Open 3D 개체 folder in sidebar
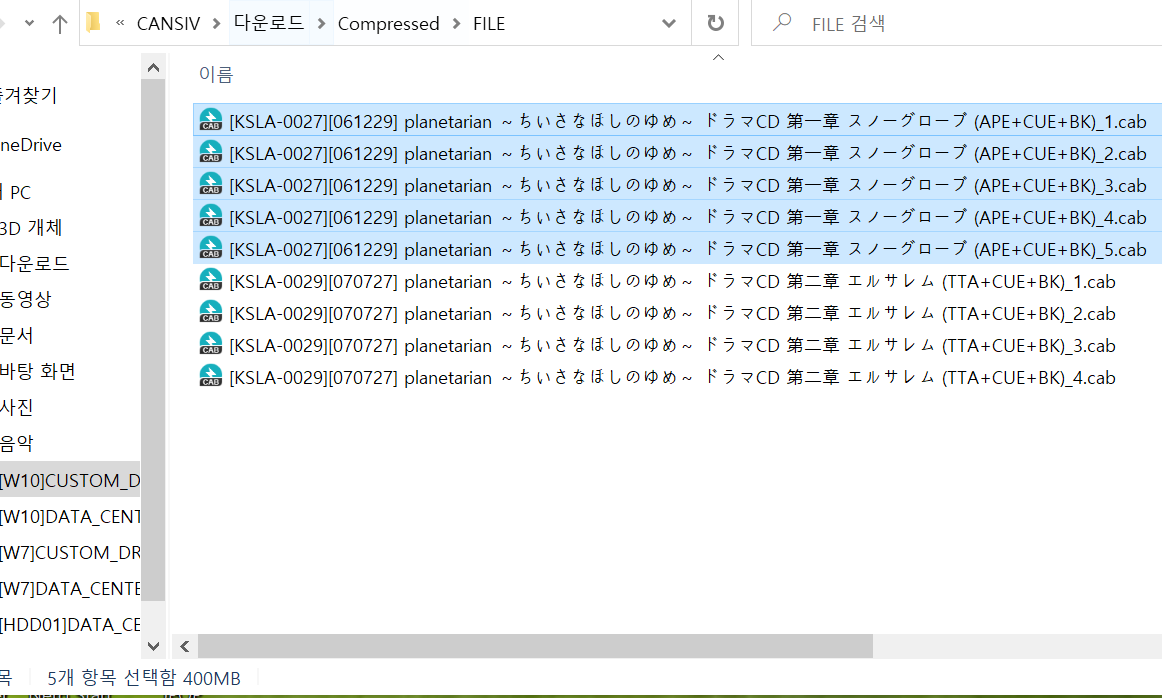 pyautogui.click(x=30, y=227)
